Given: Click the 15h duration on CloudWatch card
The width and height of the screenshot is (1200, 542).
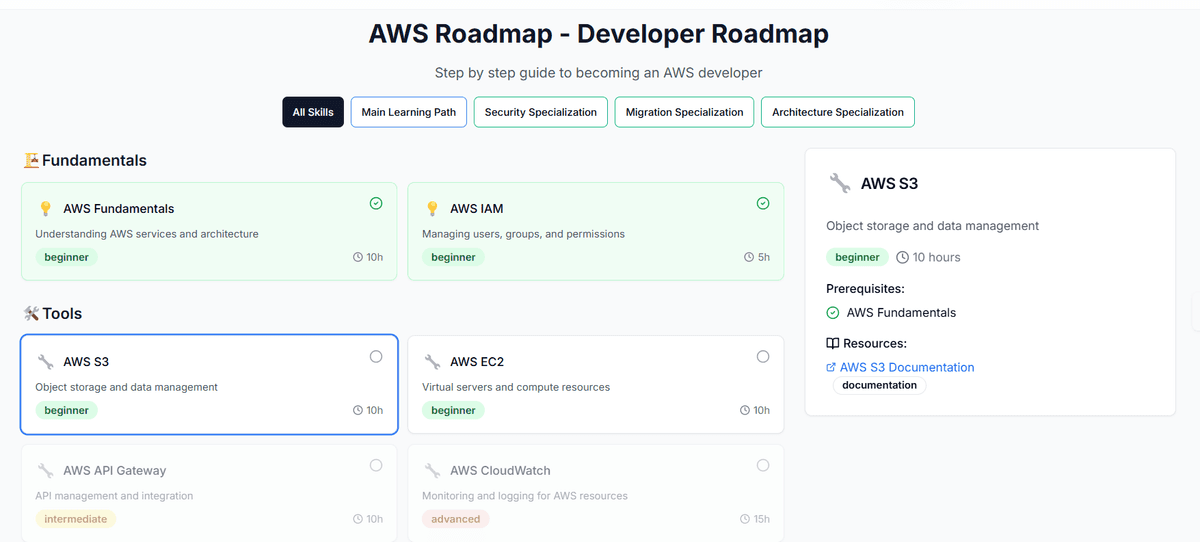Looking at the screenshot, I should [762, 519].
